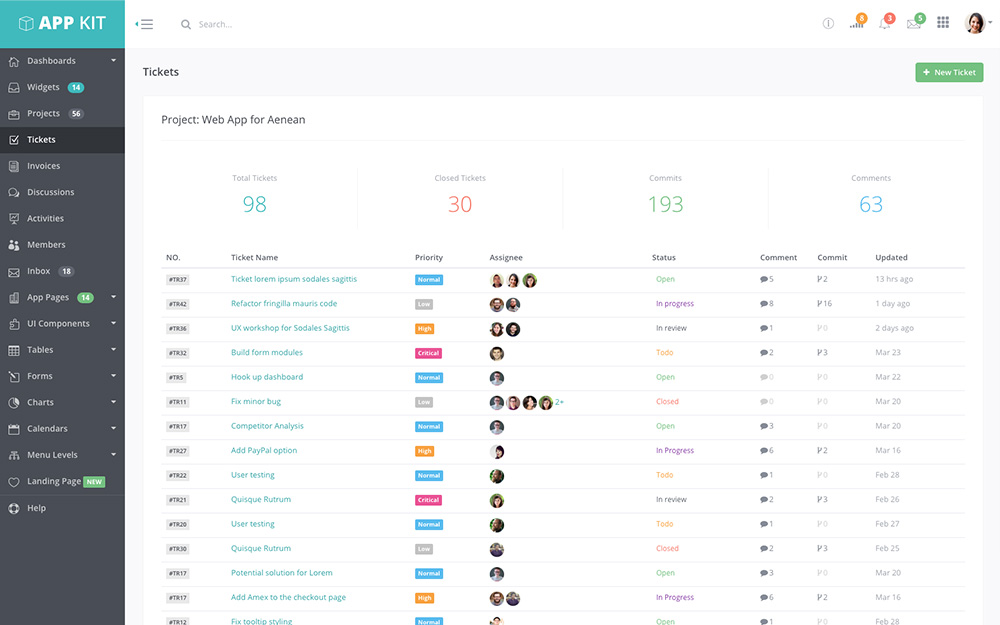Expand the Dashboards sidebar menu
The height and width of the screenshot is (625, 1000).
point(62,61)
